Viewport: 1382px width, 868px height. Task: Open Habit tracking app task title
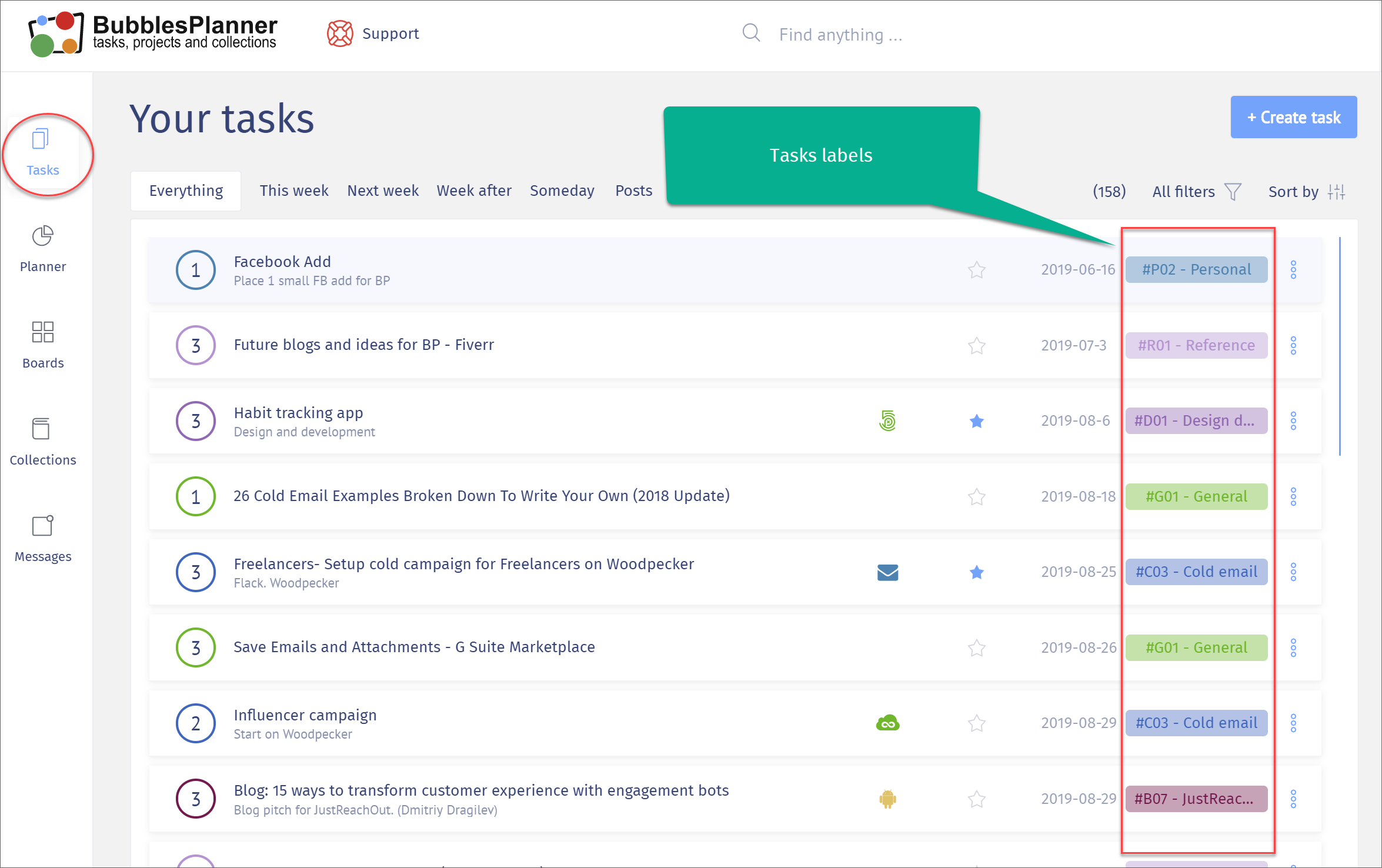tap(298, 413)
